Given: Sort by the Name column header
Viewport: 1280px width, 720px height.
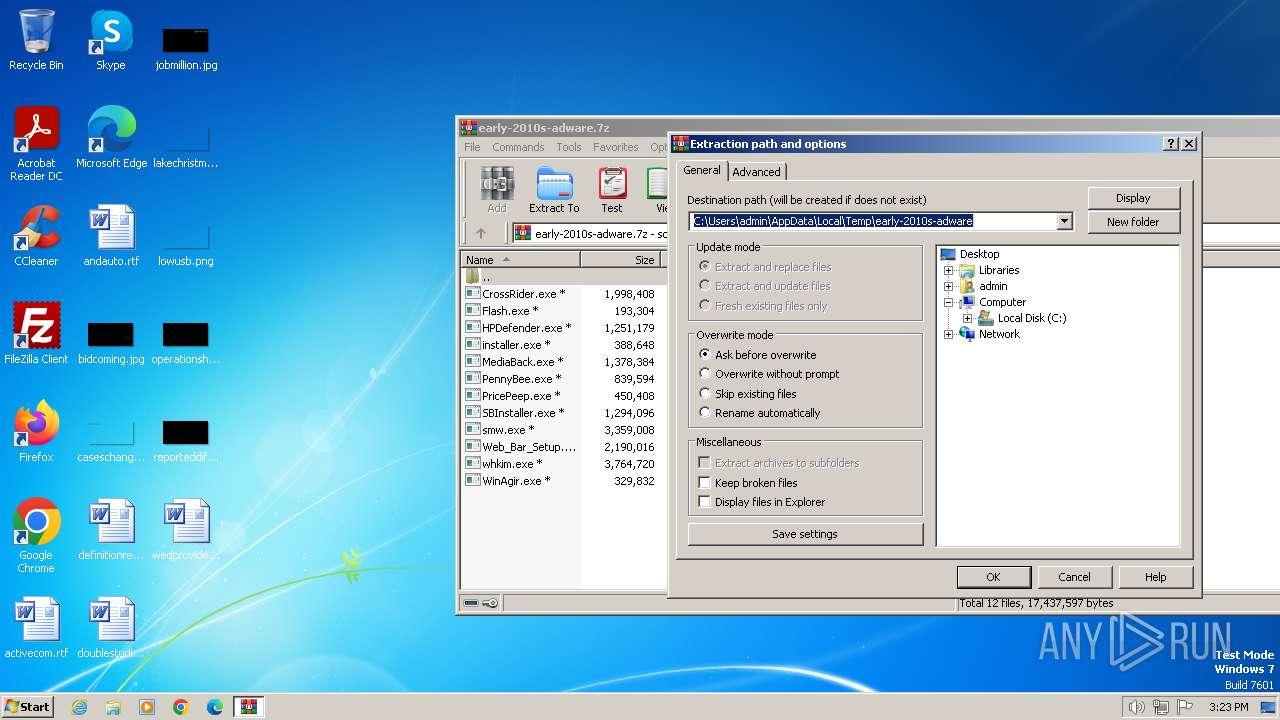Looking at the screenshot, I should [x=520, y=260].
